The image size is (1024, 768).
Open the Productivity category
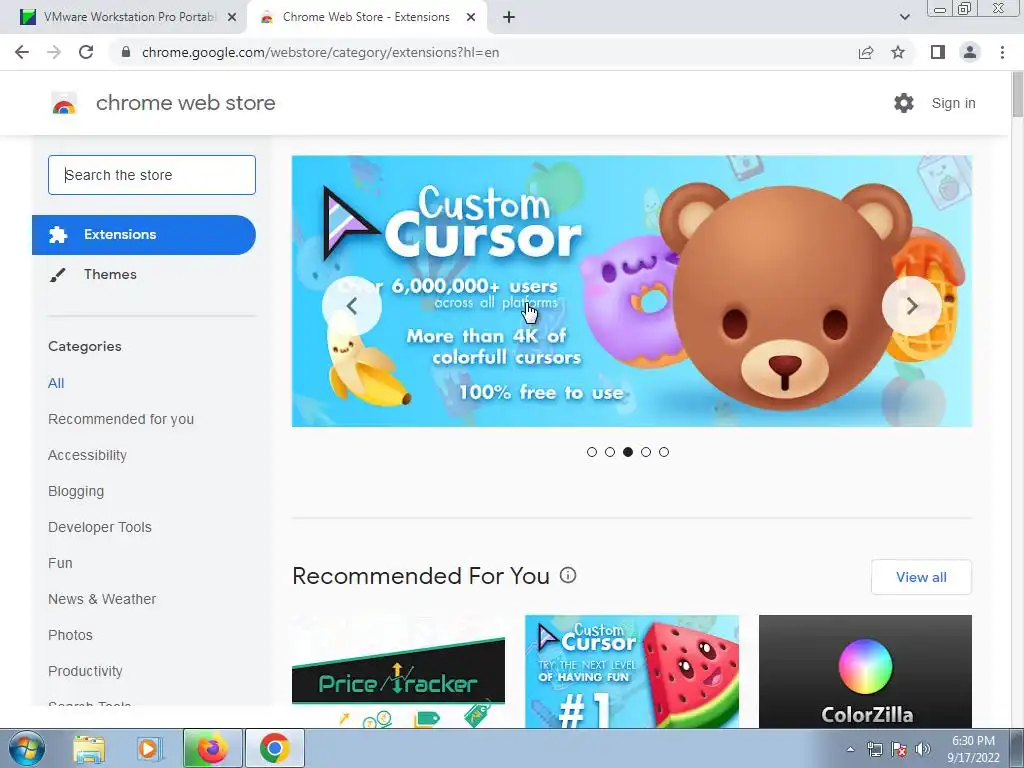(86, 671)
